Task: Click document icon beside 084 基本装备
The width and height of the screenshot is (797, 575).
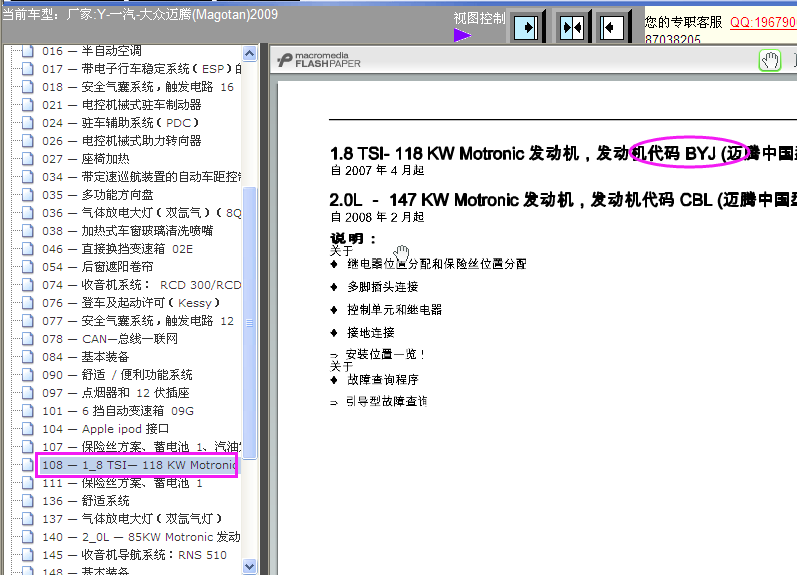Action: pos(28,357)
